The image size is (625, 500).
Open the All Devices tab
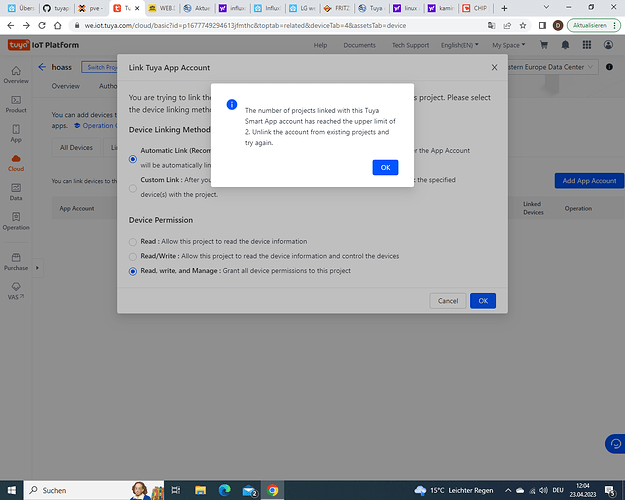[x=76, y=148]
